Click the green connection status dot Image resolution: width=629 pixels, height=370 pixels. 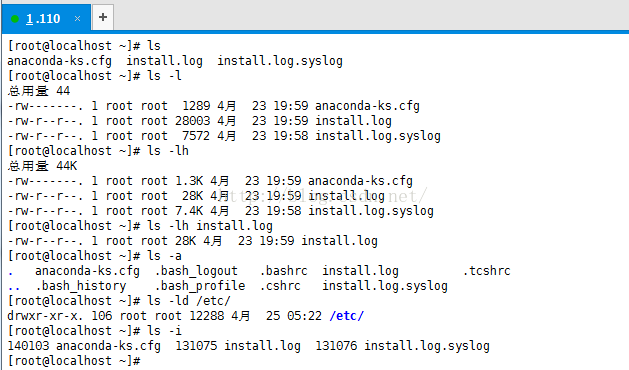15,19
